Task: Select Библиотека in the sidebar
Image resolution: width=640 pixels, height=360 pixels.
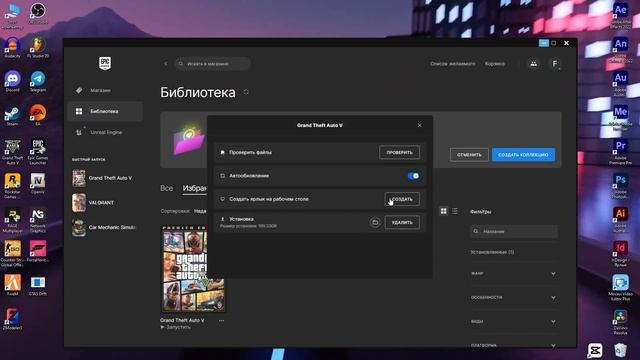Action: [105, 111]
